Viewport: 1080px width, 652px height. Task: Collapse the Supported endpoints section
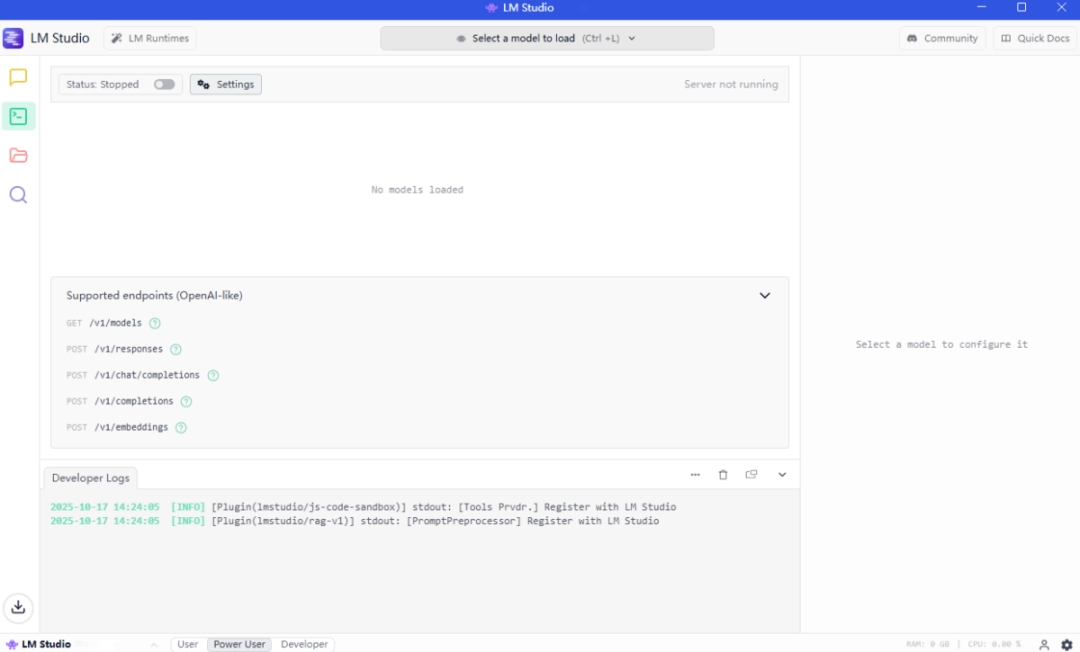click(x=765, y=295)
